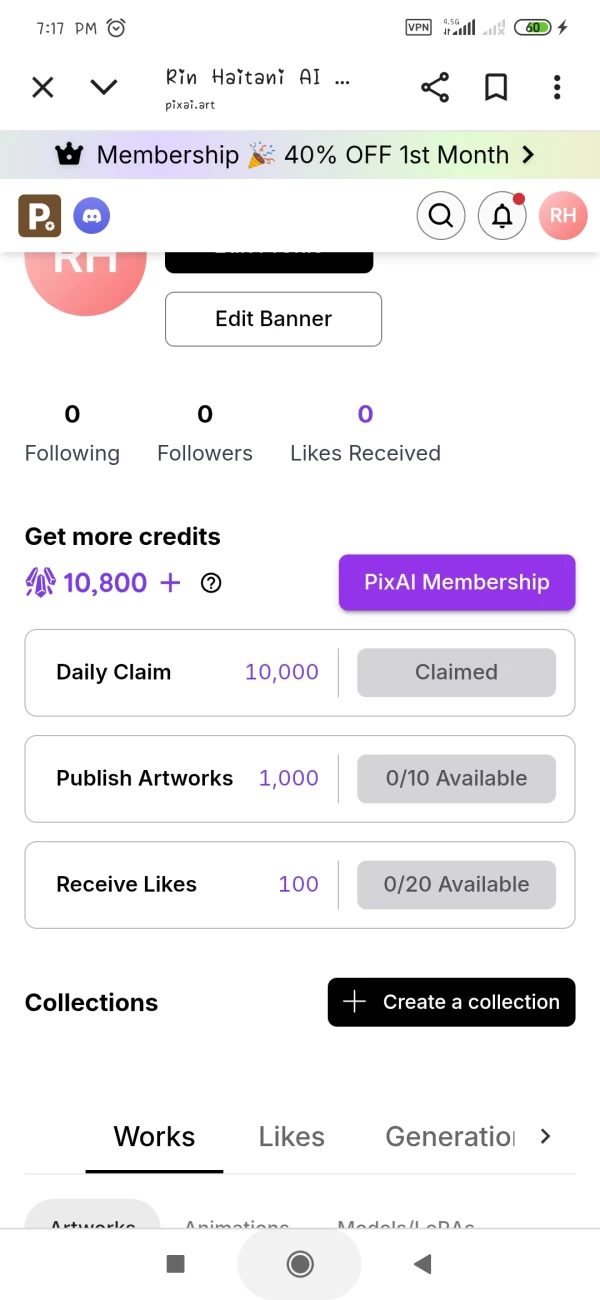The width and height of the screenshot is (600, 1300).
Task: Switch to the Likes tab
Action: click(x=291, y=1137)
